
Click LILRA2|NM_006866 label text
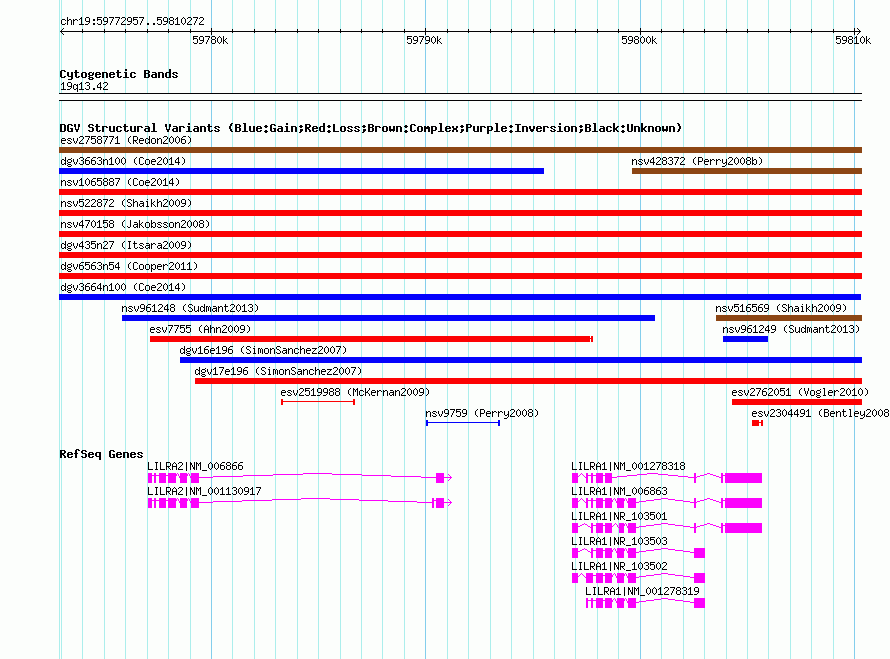tap(195, 466)
